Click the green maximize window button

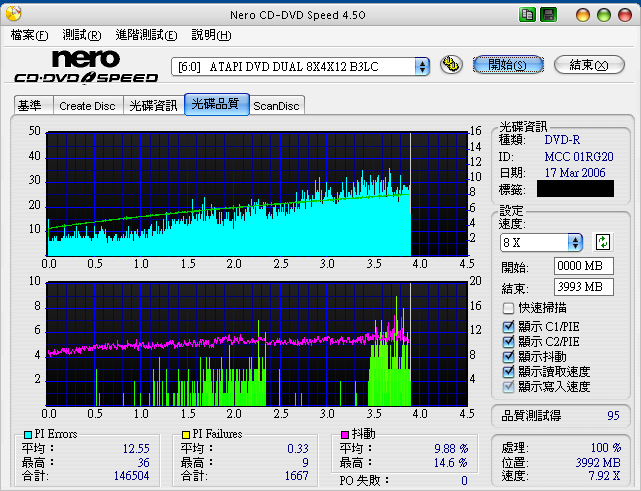coord(604,15)
